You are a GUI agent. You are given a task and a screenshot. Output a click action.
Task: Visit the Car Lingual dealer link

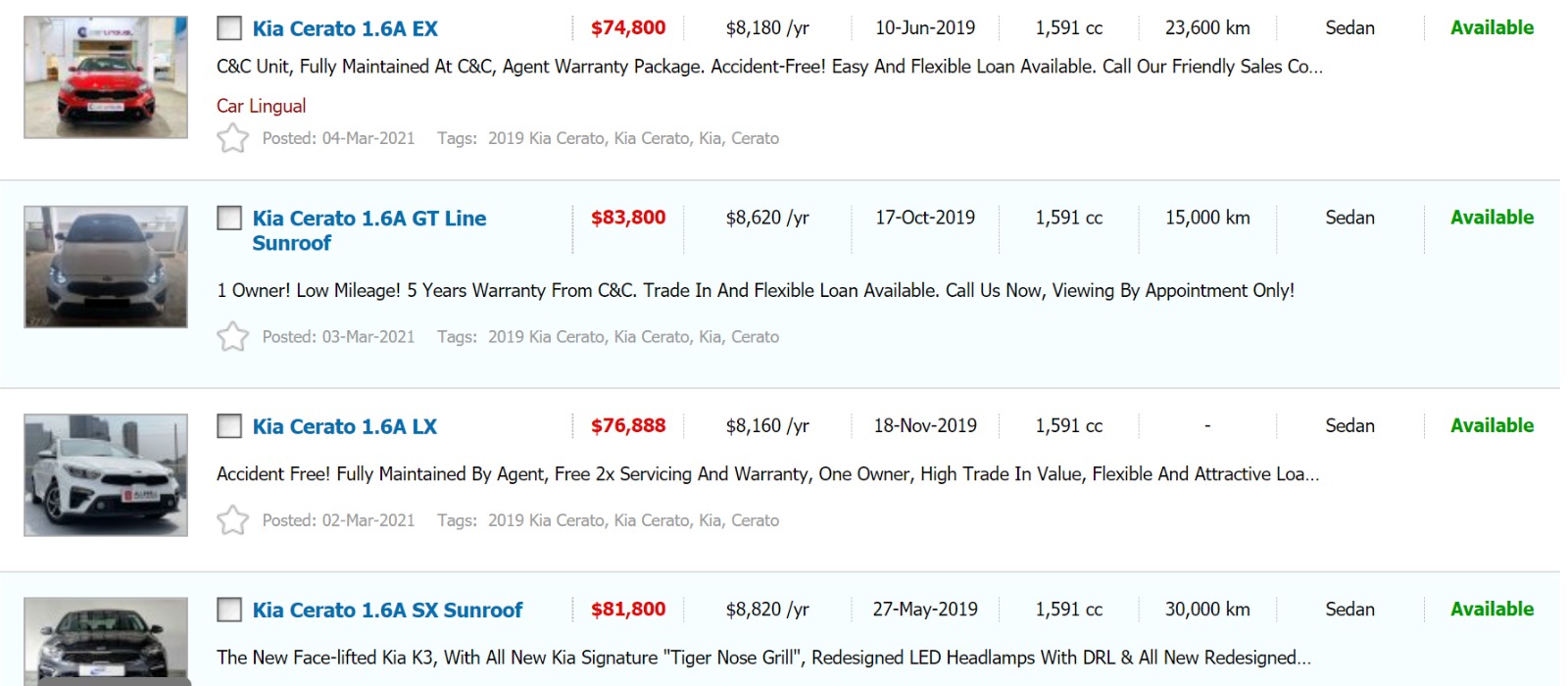[261, 106]
